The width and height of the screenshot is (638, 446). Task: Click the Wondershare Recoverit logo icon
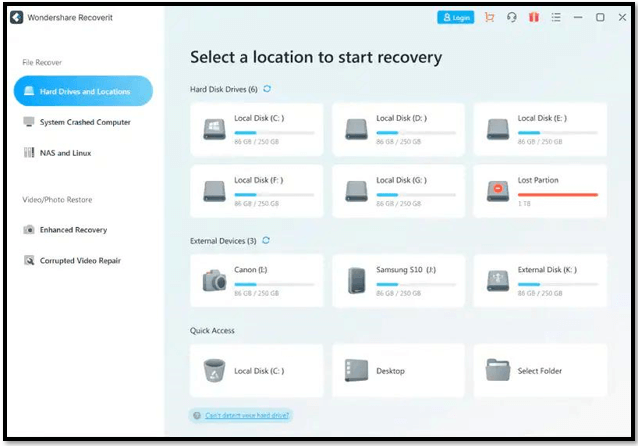[x=17, y=17]
